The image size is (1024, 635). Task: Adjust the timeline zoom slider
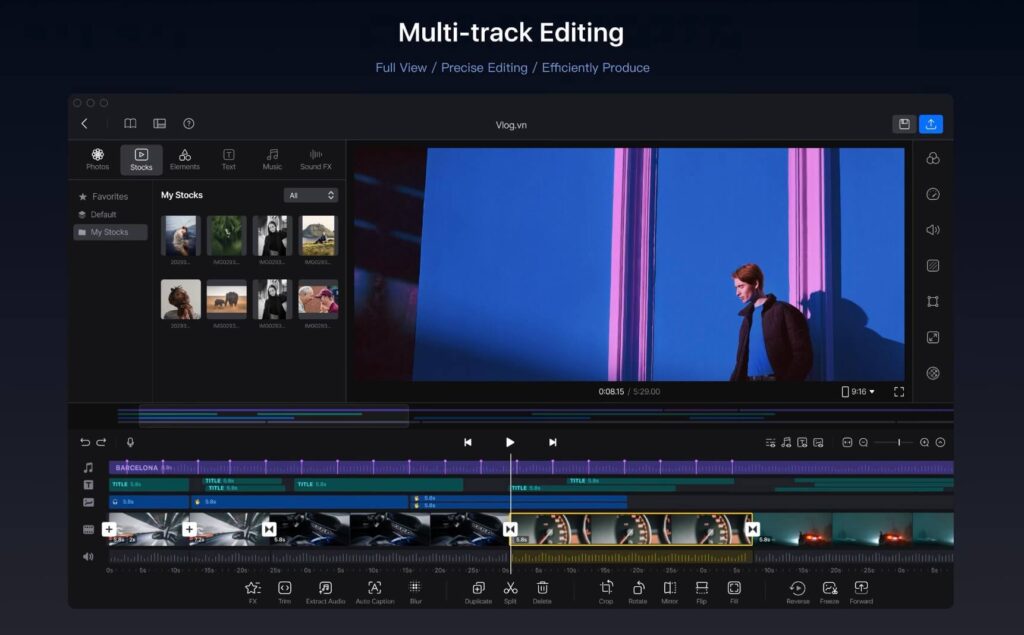[x=898, y=442]
